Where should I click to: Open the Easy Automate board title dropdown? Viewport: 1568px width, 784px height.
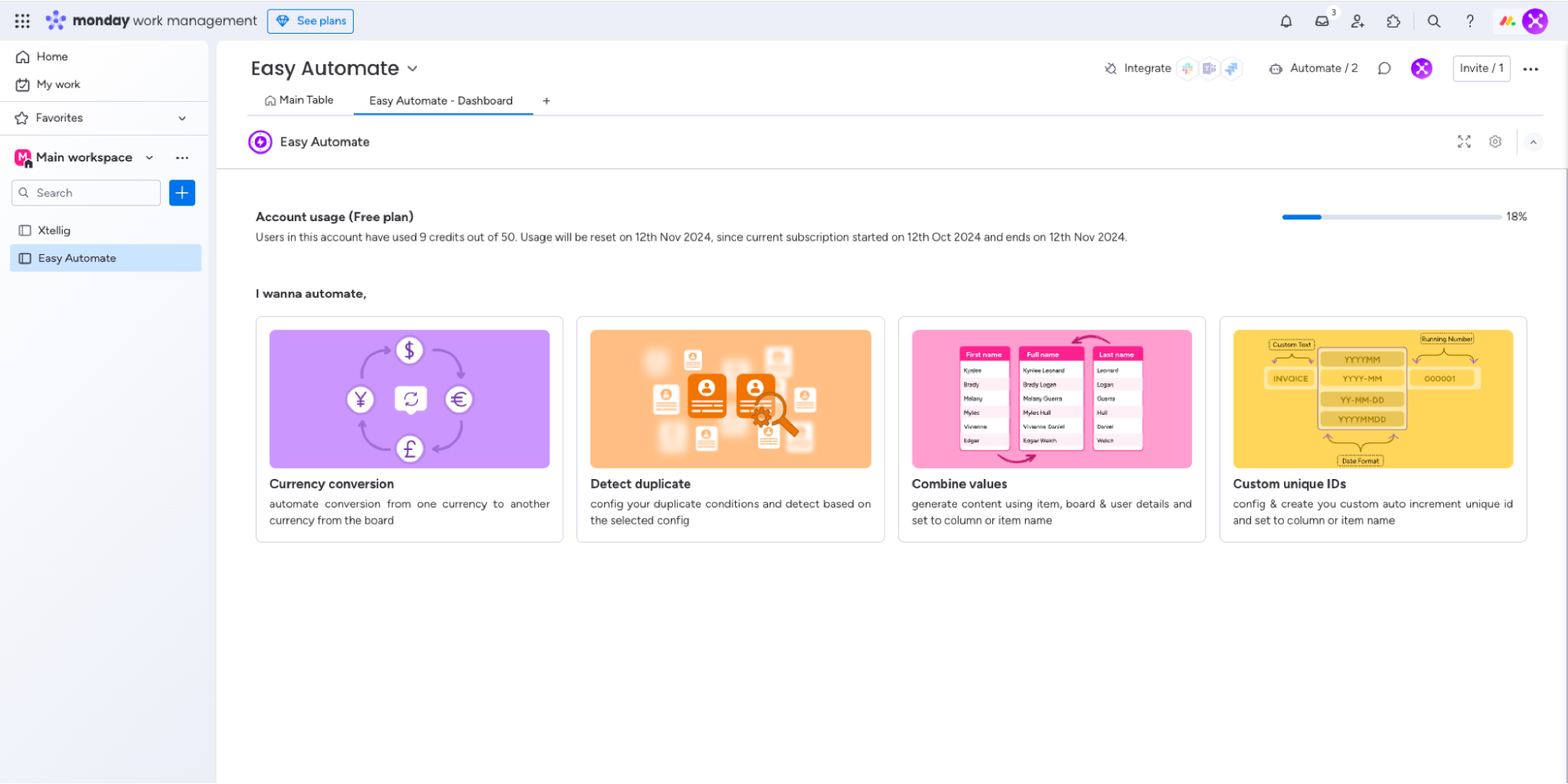(x=413, y=69)
